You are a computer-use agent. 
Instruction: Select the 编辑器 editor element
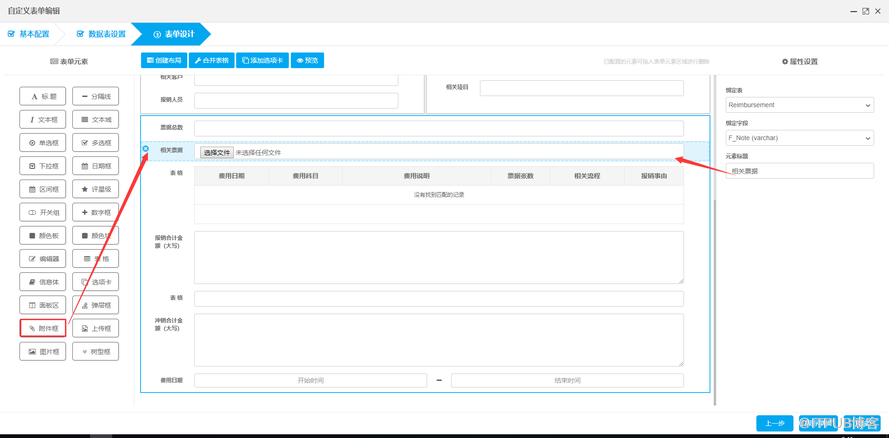[x=43, y=259]
